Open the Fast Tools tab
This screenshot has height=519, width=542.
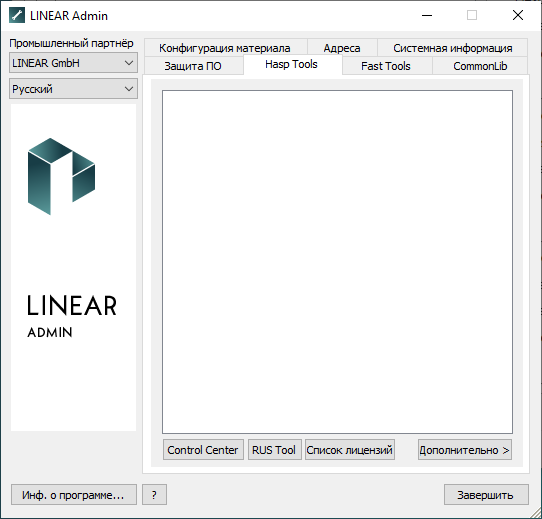tap(387, 66)
